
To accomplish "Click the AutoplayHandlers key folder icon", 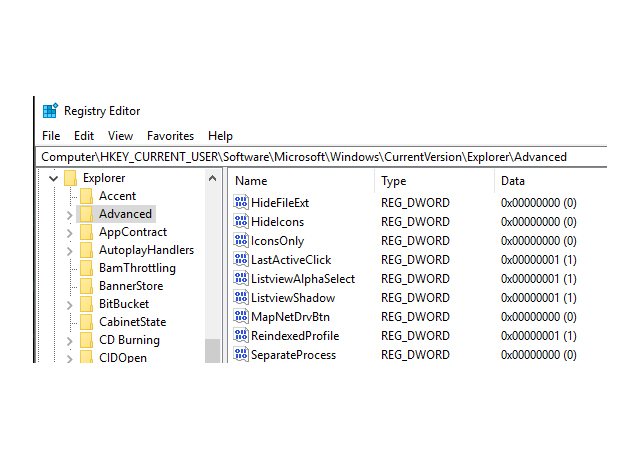I will [87, 250].
